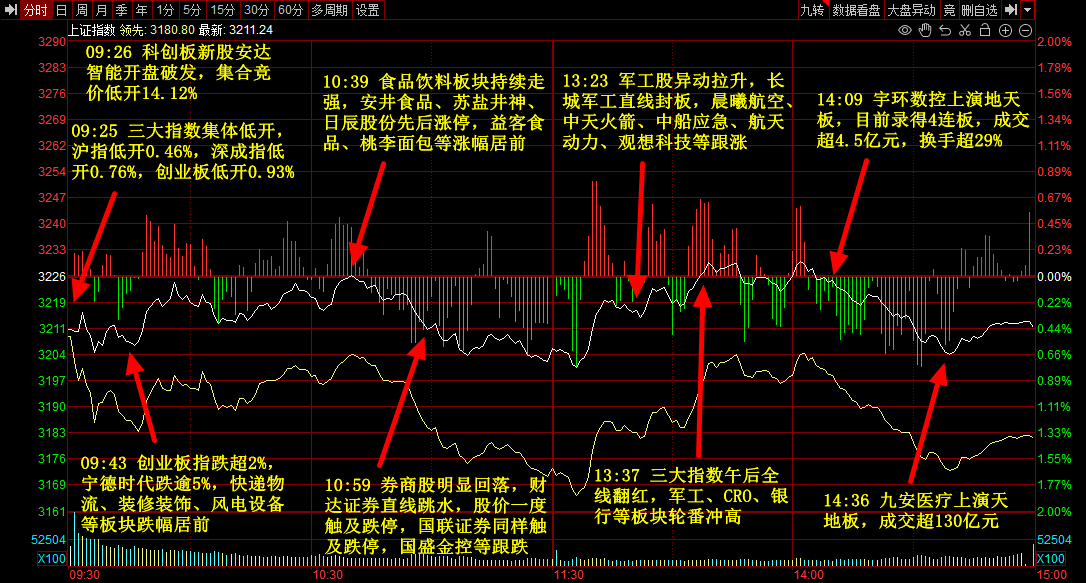Switch to the 日 daily chart tab

(61, 10)
